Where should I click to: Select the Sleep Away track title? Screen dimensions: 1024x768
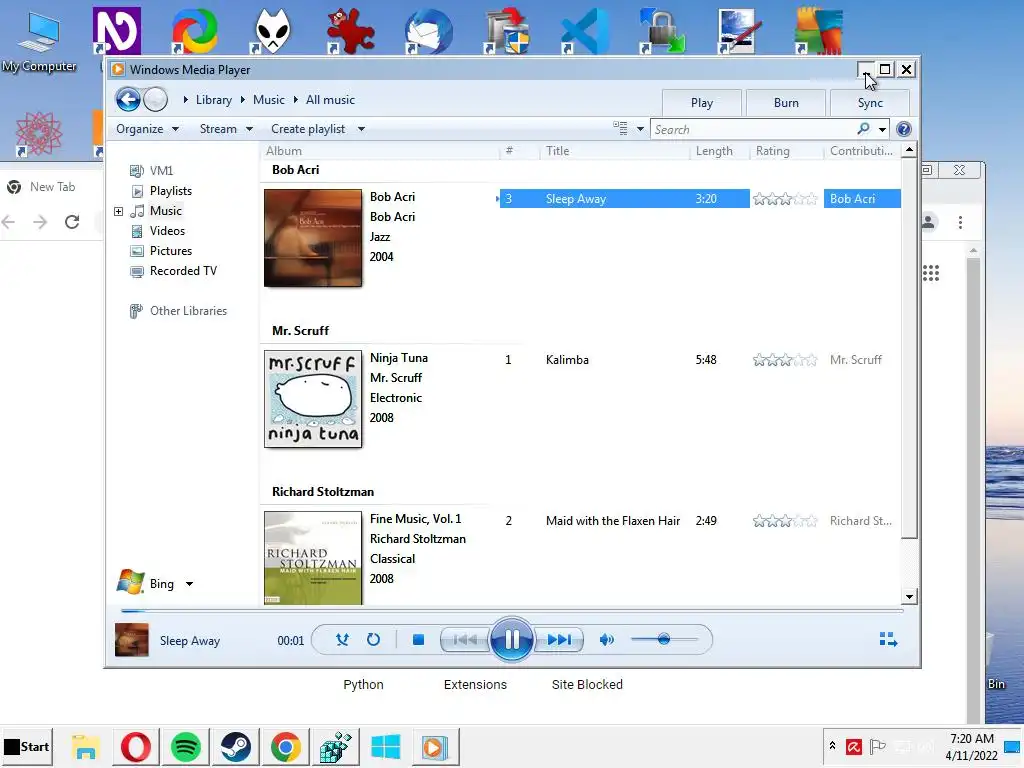click(575, 199)
